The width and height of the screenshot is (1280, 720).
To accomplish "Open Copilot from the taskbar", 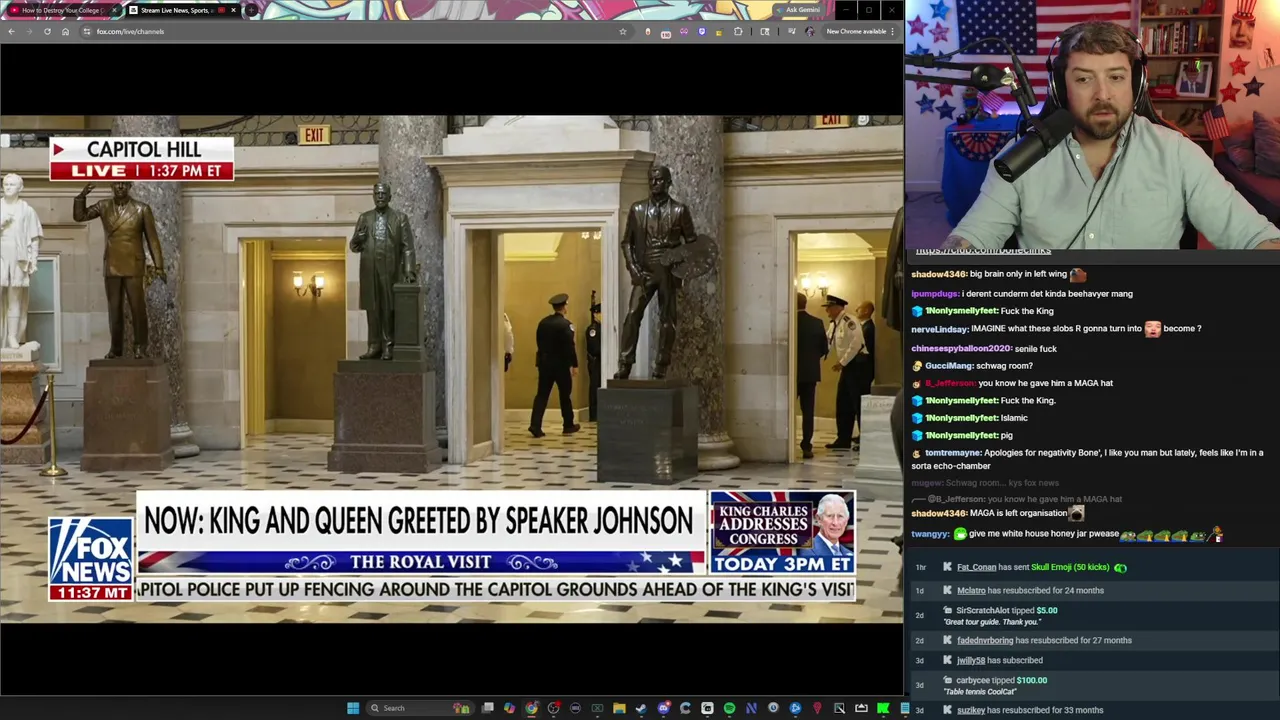I will 510,708.
